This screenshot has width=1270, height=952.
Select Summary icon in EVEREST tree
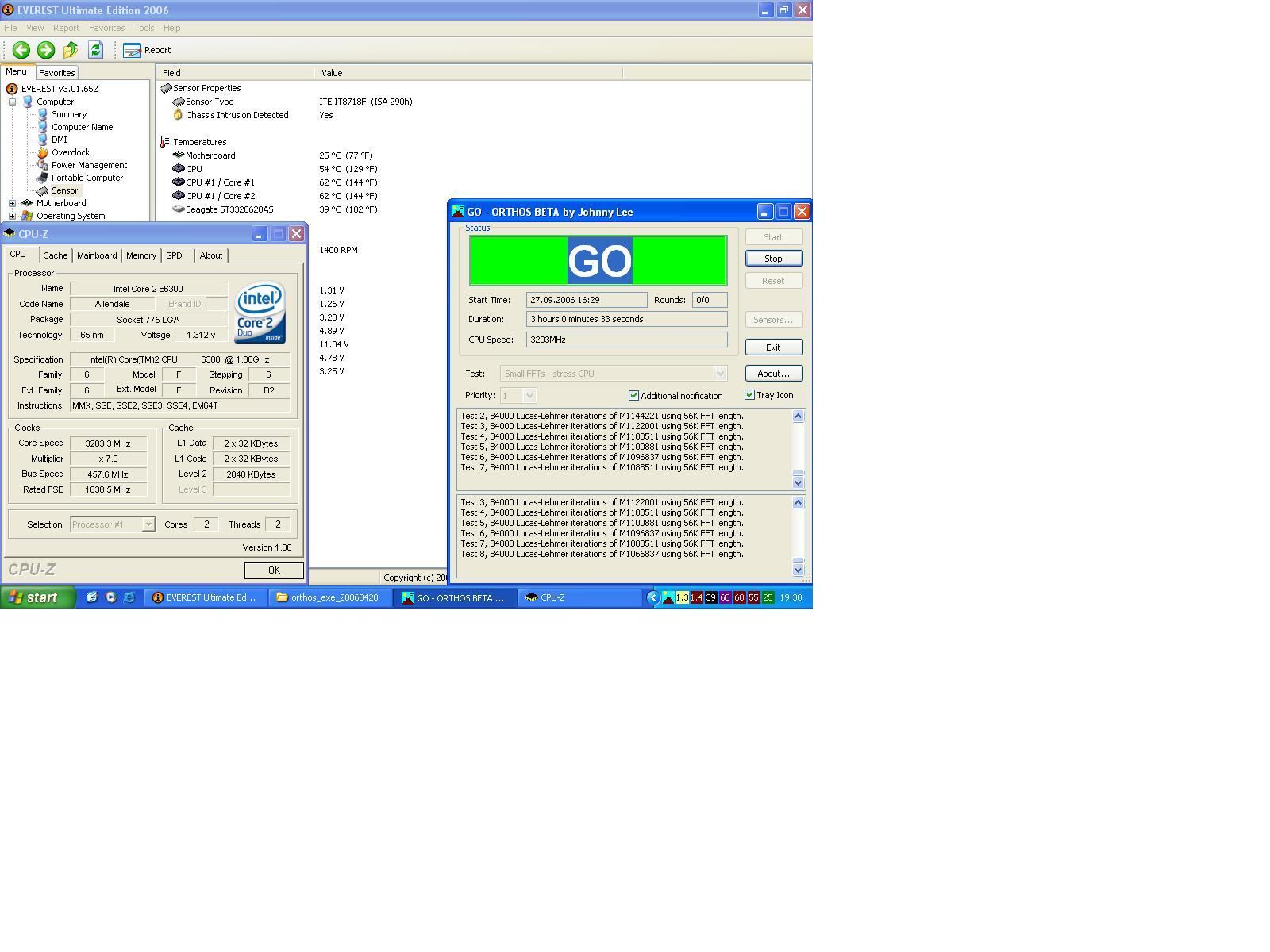(x=43, y=114)
